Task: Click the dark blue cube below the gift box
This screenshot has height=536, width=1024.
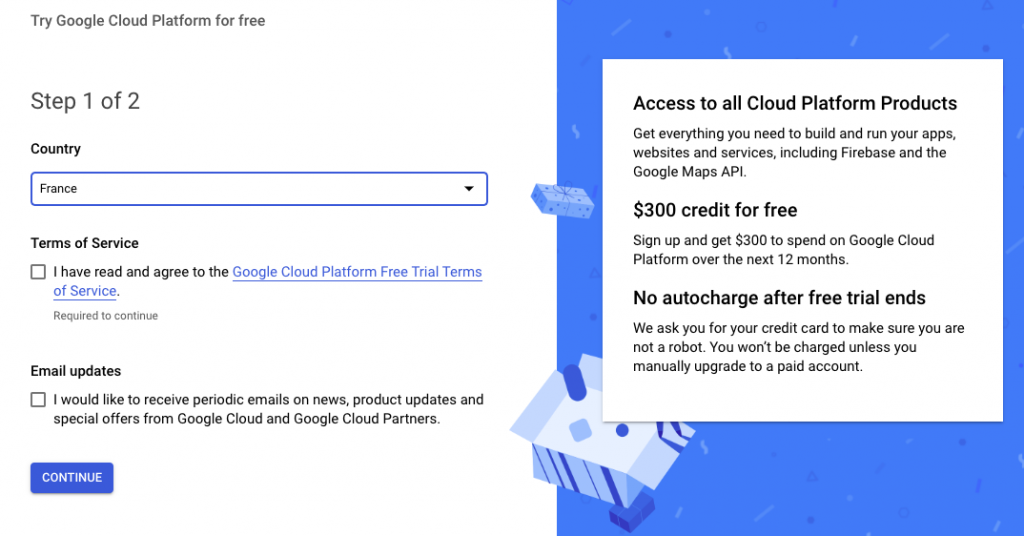Action: click(x=630, y=516)
